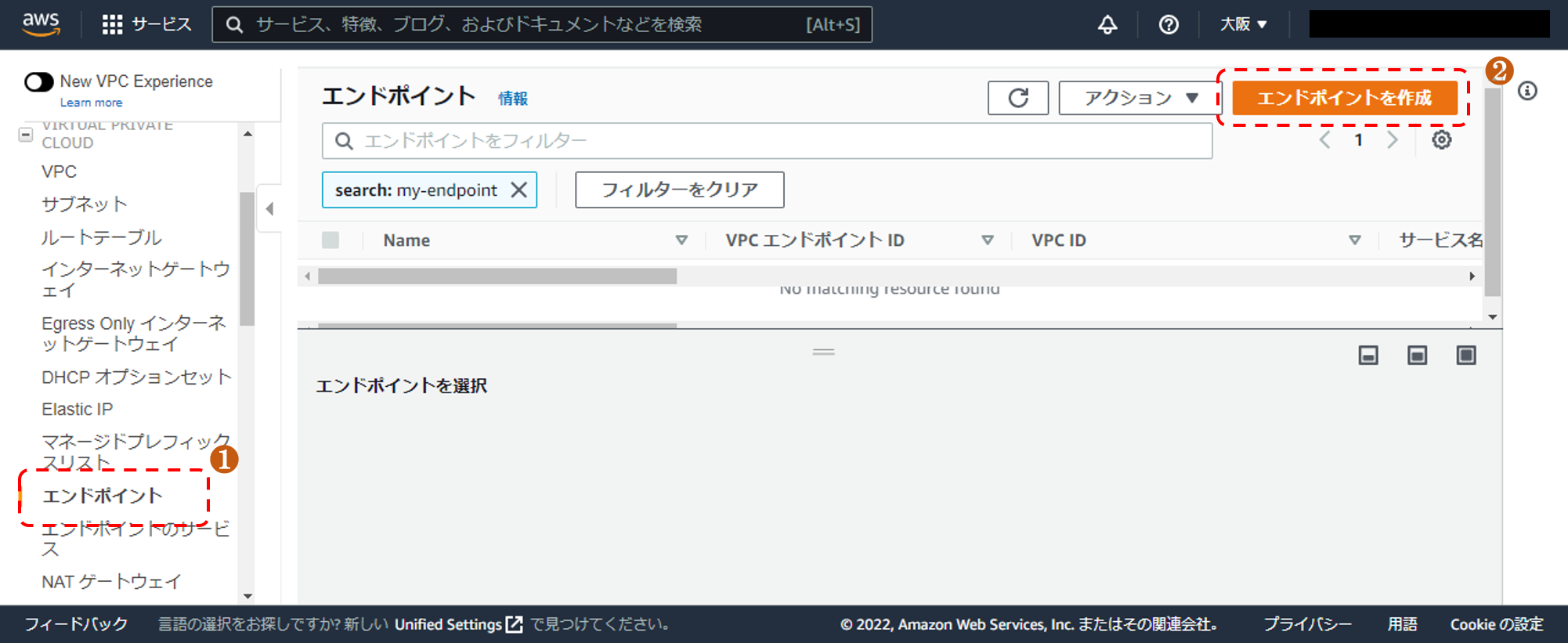Click the table horizontal scrollbar
1568x643 pixels.
tap(497, 276)
